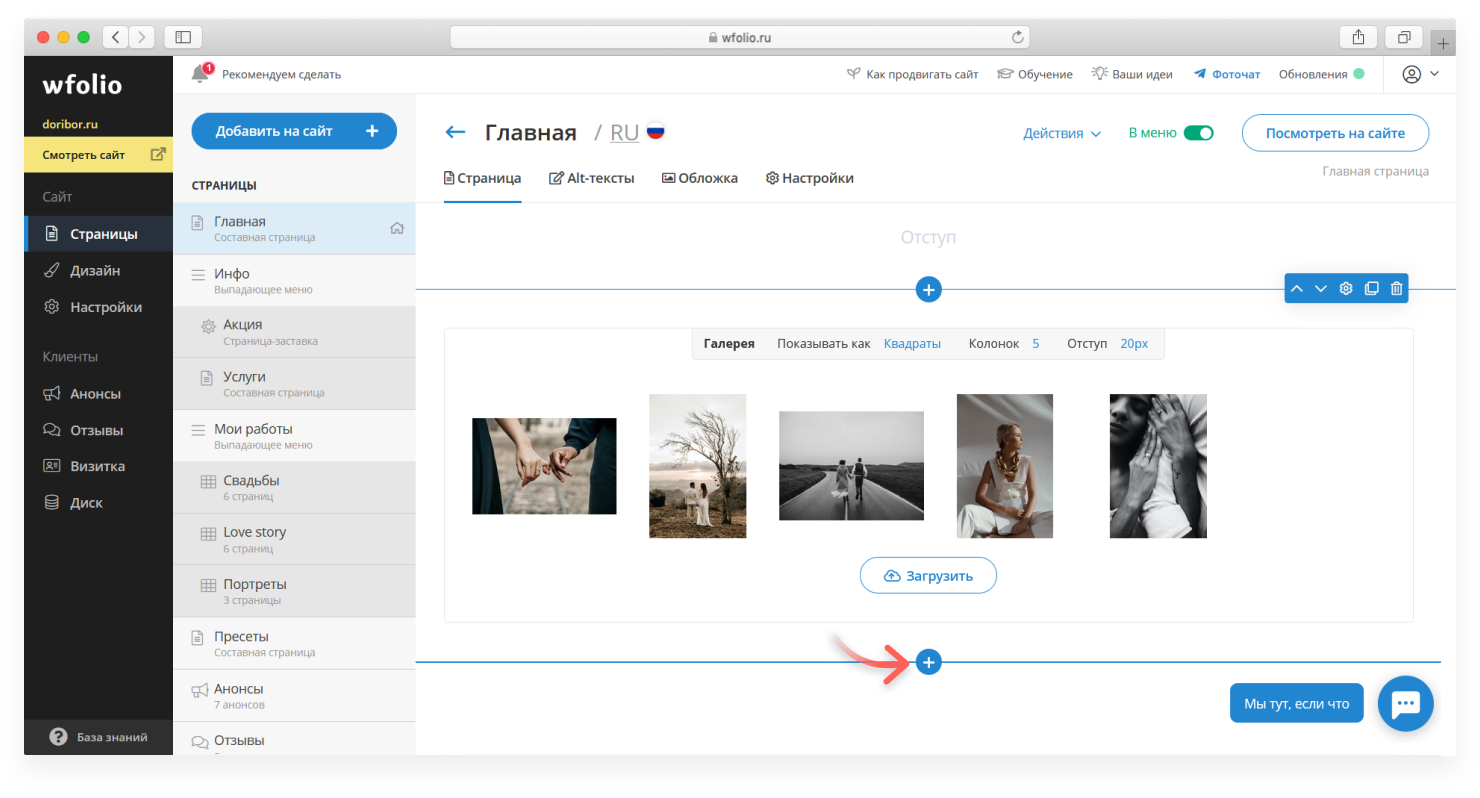Change Показывать как value Квадраты

912,343
